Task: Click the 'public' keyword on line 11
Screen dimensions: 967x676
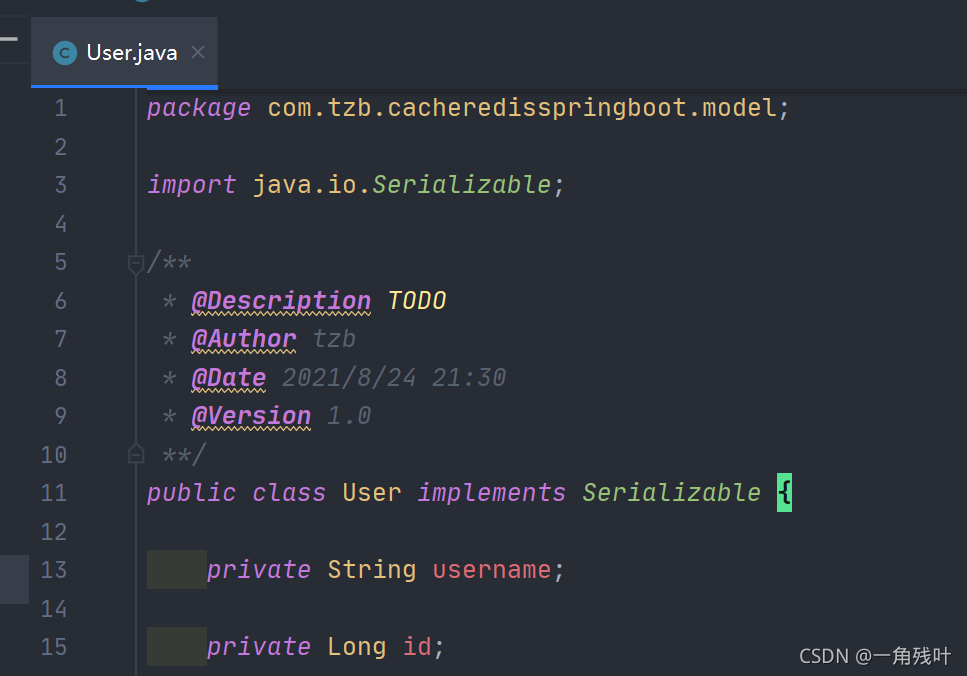Action: [x=191, y=493]
